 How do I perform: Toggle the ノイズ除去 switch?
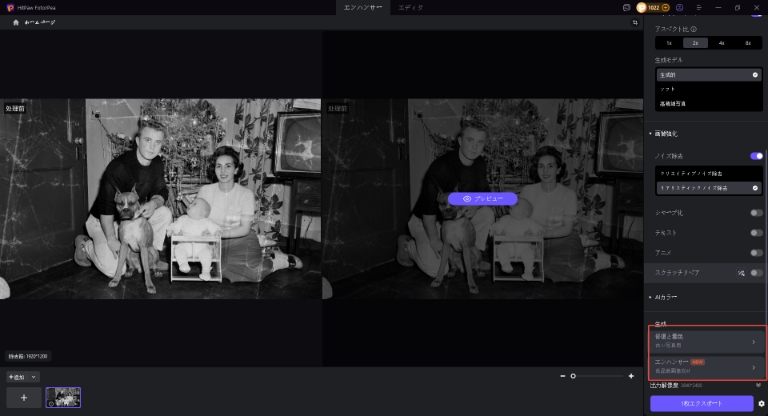756,156
